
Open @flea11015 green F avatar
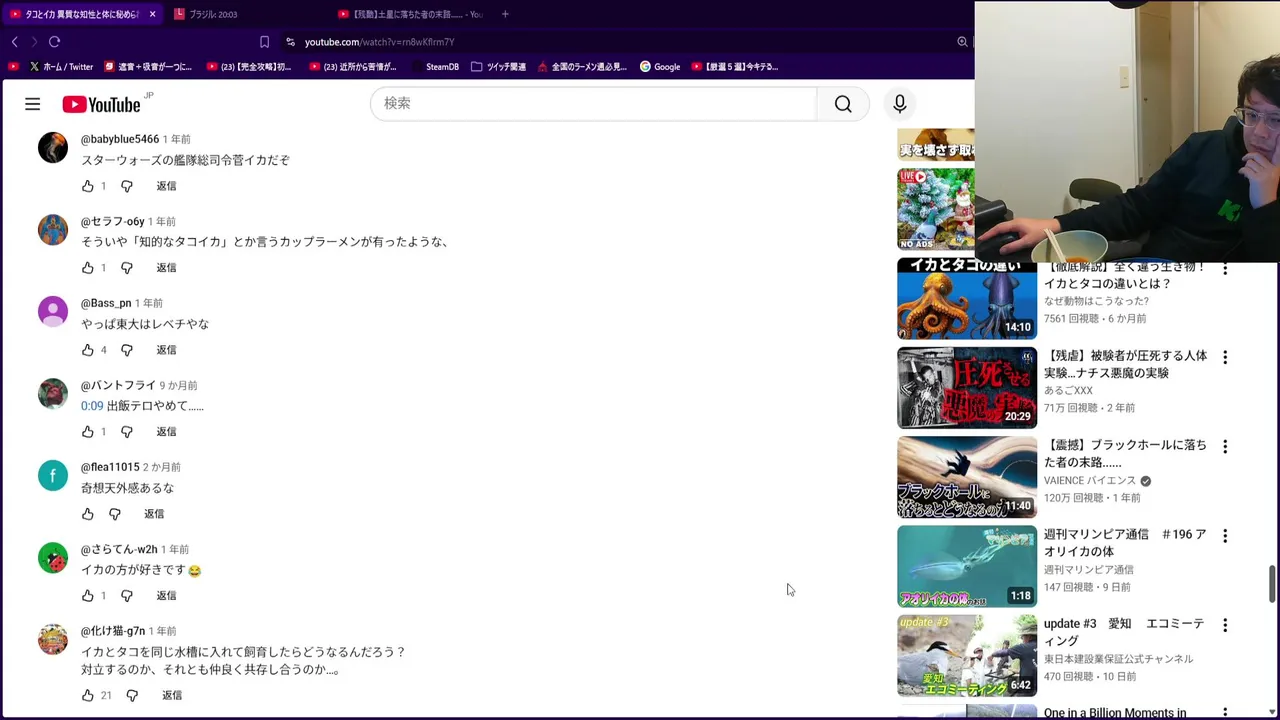tap(53, 475)
